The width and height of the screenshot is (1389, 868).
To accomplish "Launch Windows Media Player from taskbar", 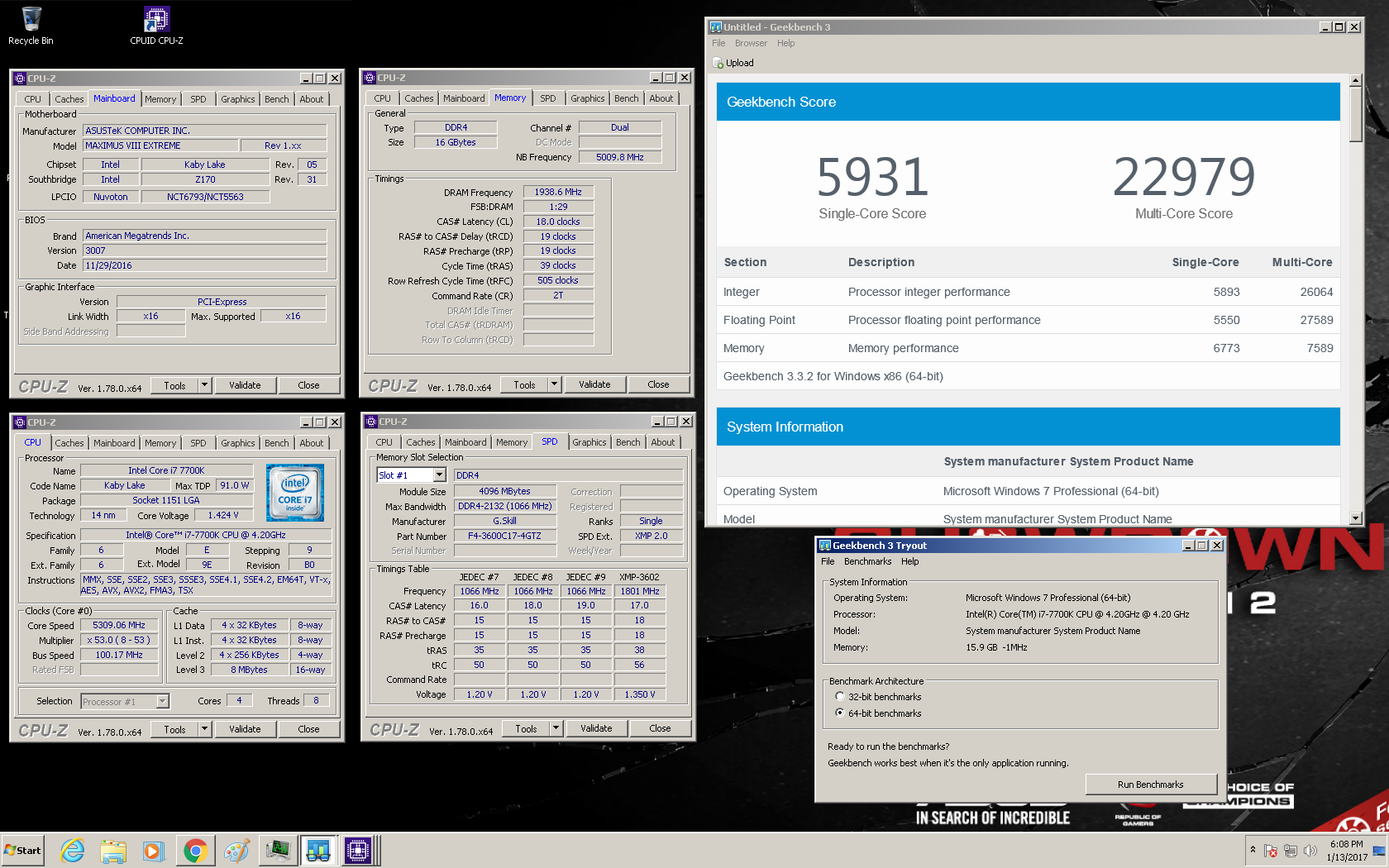I will coord(153,851).
